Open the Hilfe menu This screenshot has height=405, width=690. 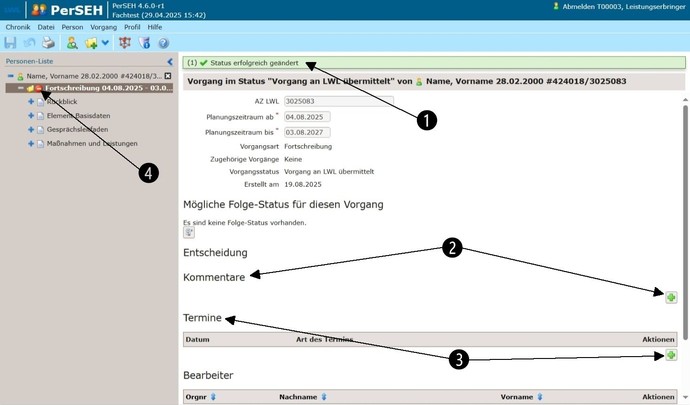tap(154, 27)
